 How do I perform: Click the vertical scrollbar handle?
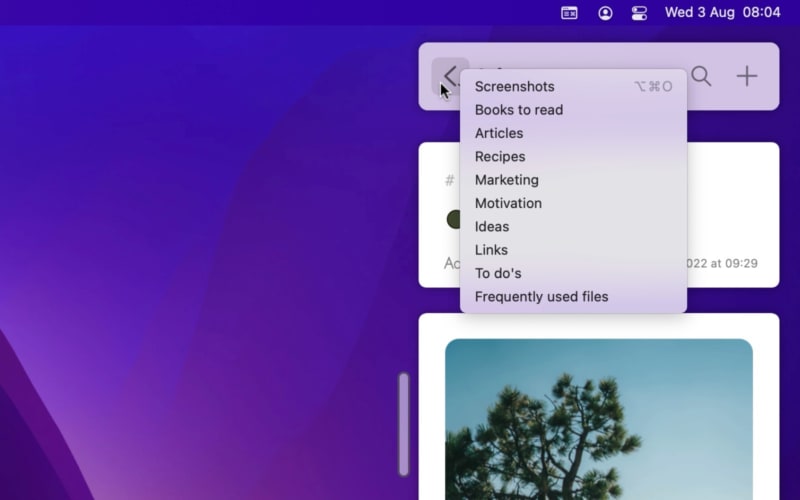coord(404,424)
